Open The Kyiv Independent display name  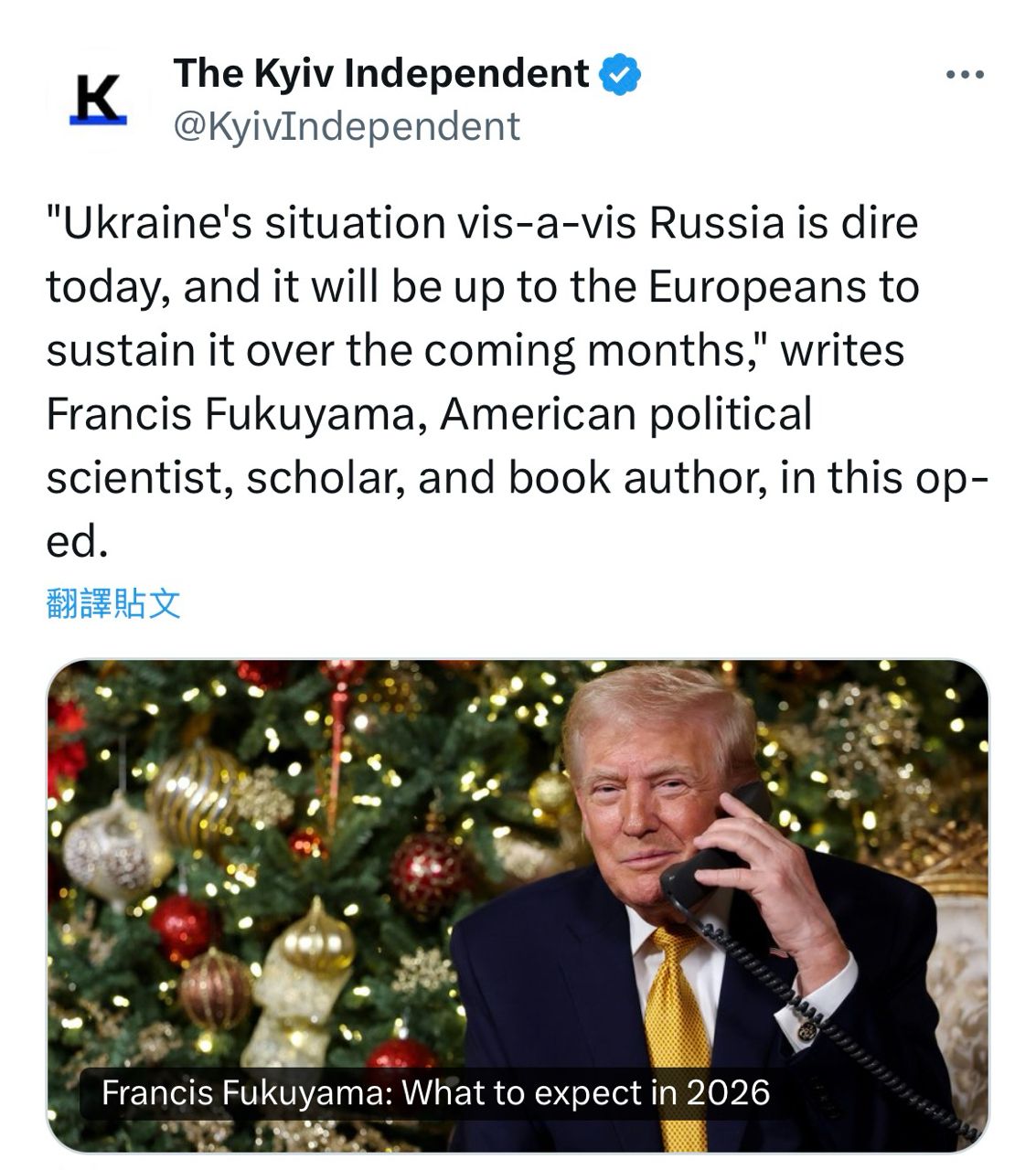pyautogui.click(x=381, y=74)
